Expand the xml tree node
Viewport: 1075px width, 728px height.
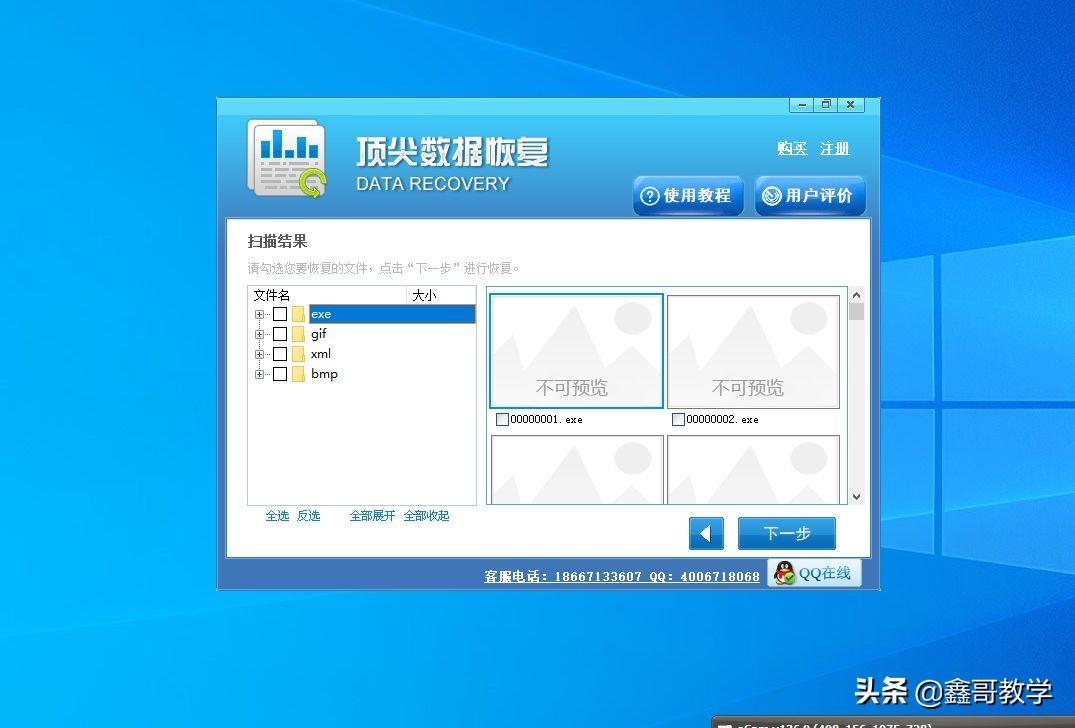259,354
